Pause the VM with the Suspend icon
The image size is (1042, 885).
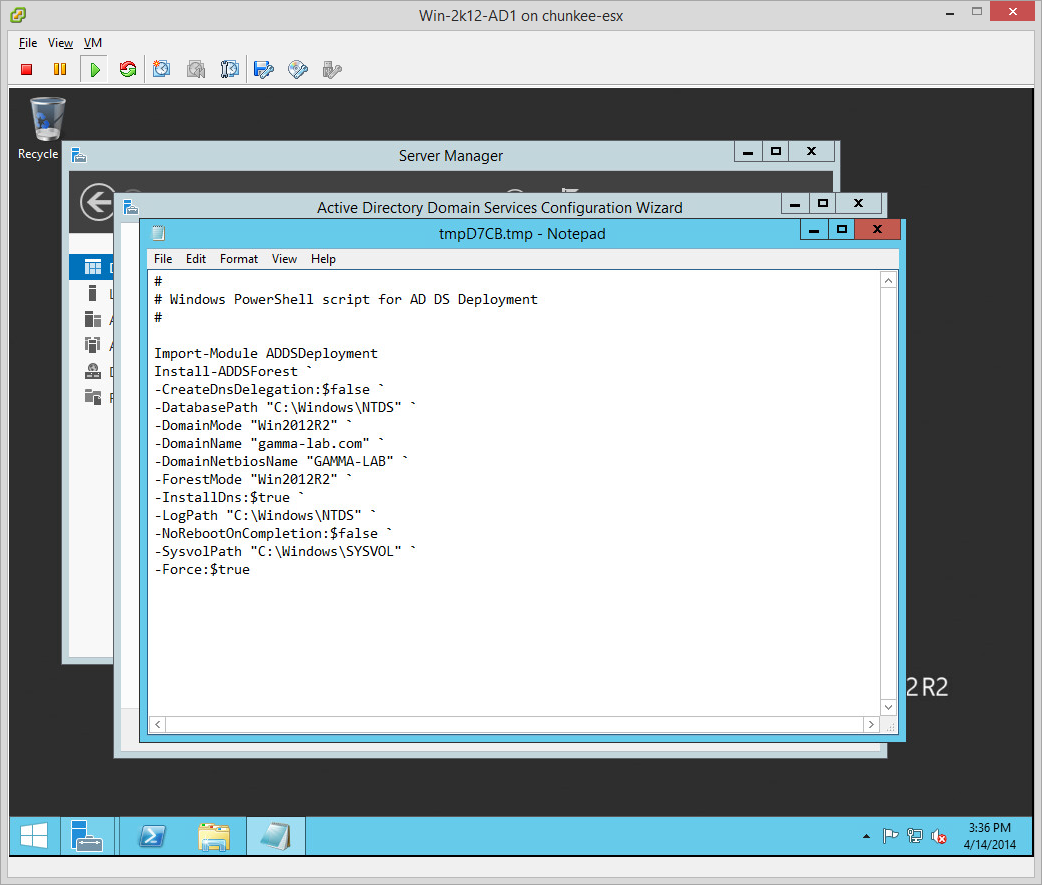[x=60, y=69]
